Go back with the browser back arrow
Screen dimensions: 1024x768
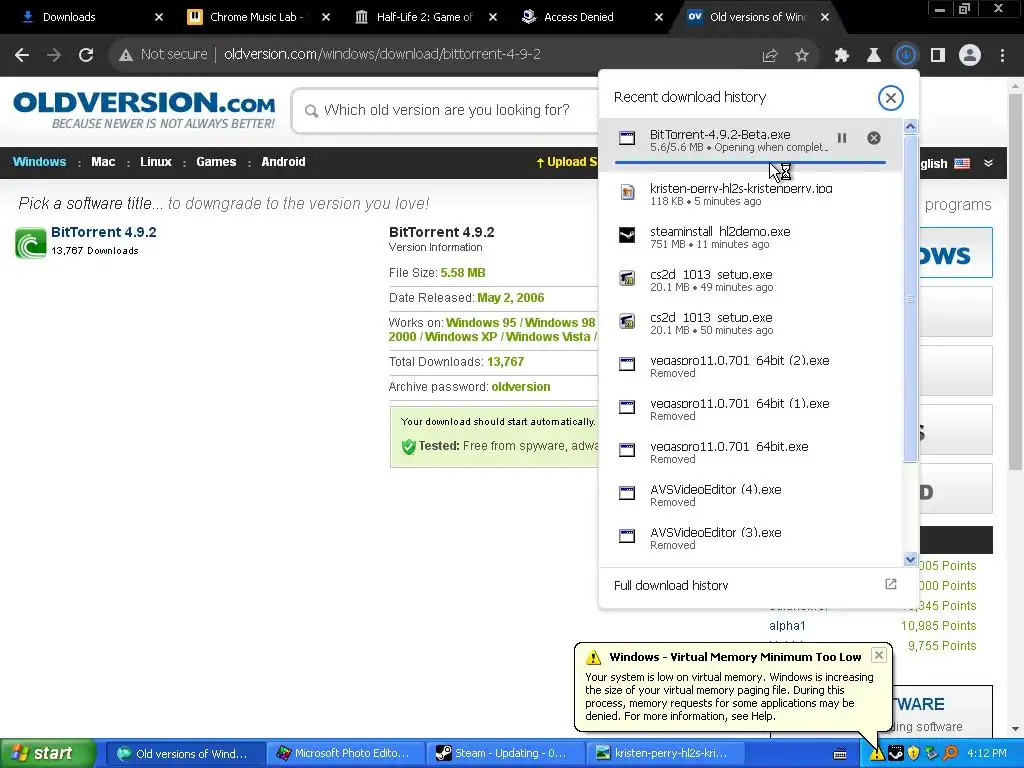point(22,55)
